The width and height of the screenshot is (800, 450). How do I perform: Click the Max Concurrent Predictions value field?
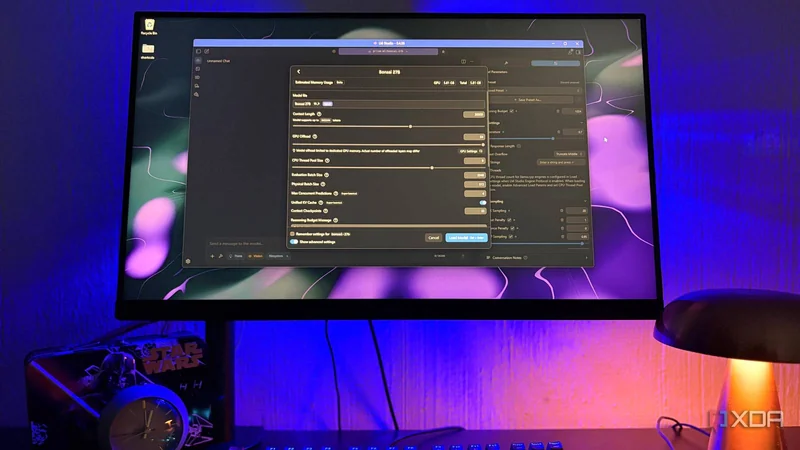pyautogui.click(x=474, y=193)
